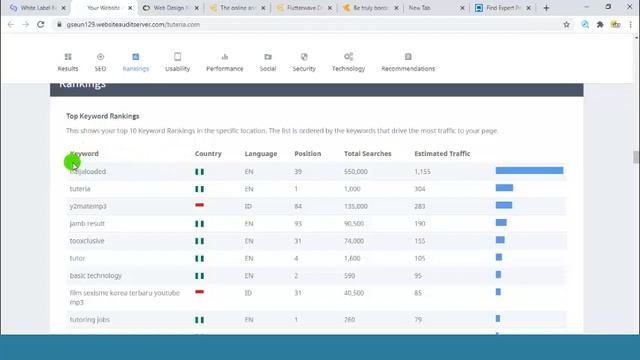The image size is (640, 360).
Task: Click the 550,000 total searches value
Action: pyautogui.click(x=356, y=171)
